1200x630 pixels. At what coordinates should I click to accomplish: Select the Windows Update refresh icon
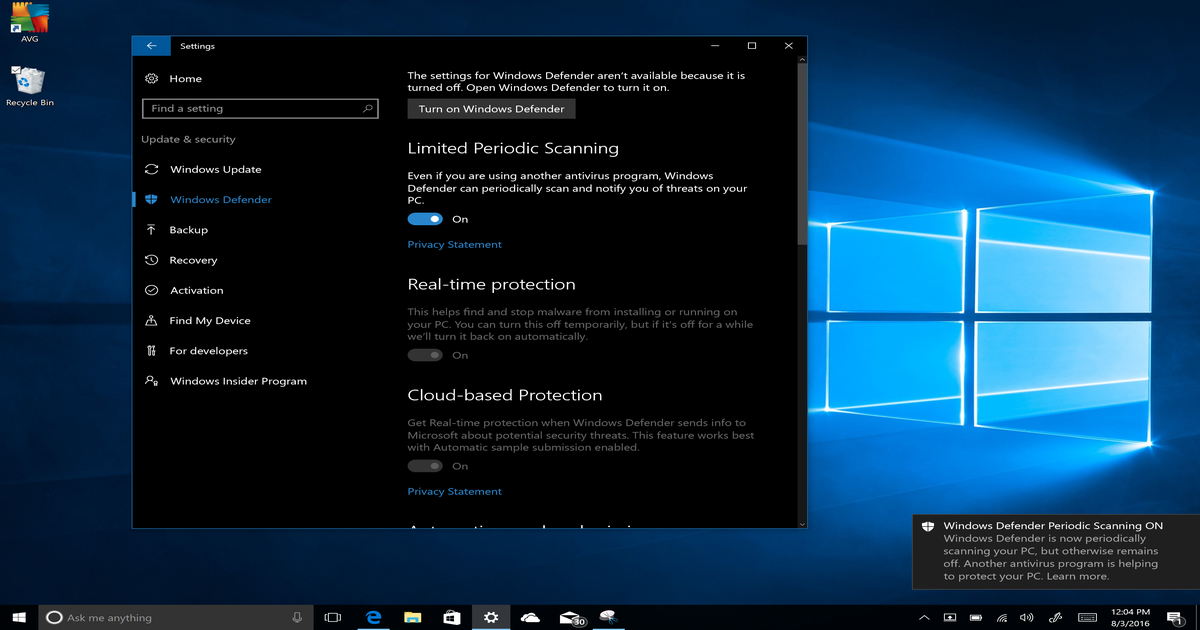pos(151,169)
